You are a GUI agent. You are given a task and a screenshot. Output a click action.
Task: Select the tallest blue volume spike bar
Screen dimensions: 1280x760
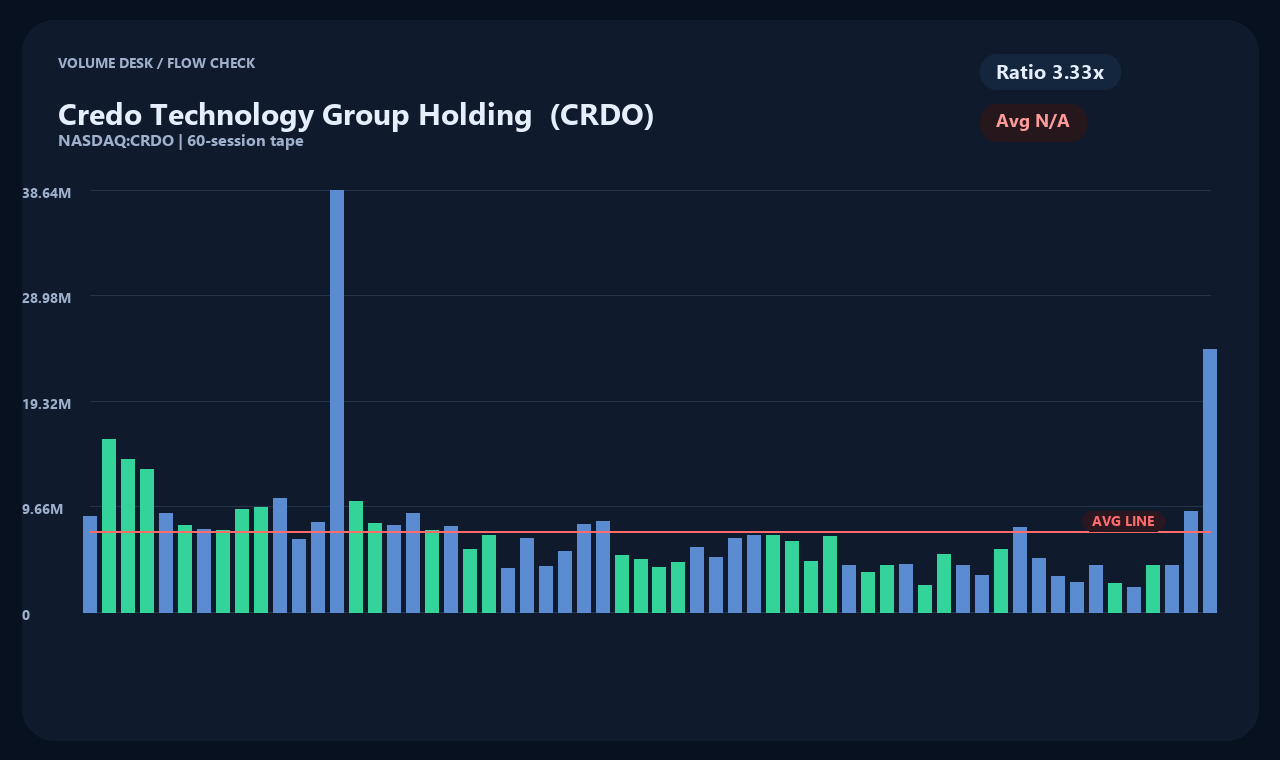[337, 401]
